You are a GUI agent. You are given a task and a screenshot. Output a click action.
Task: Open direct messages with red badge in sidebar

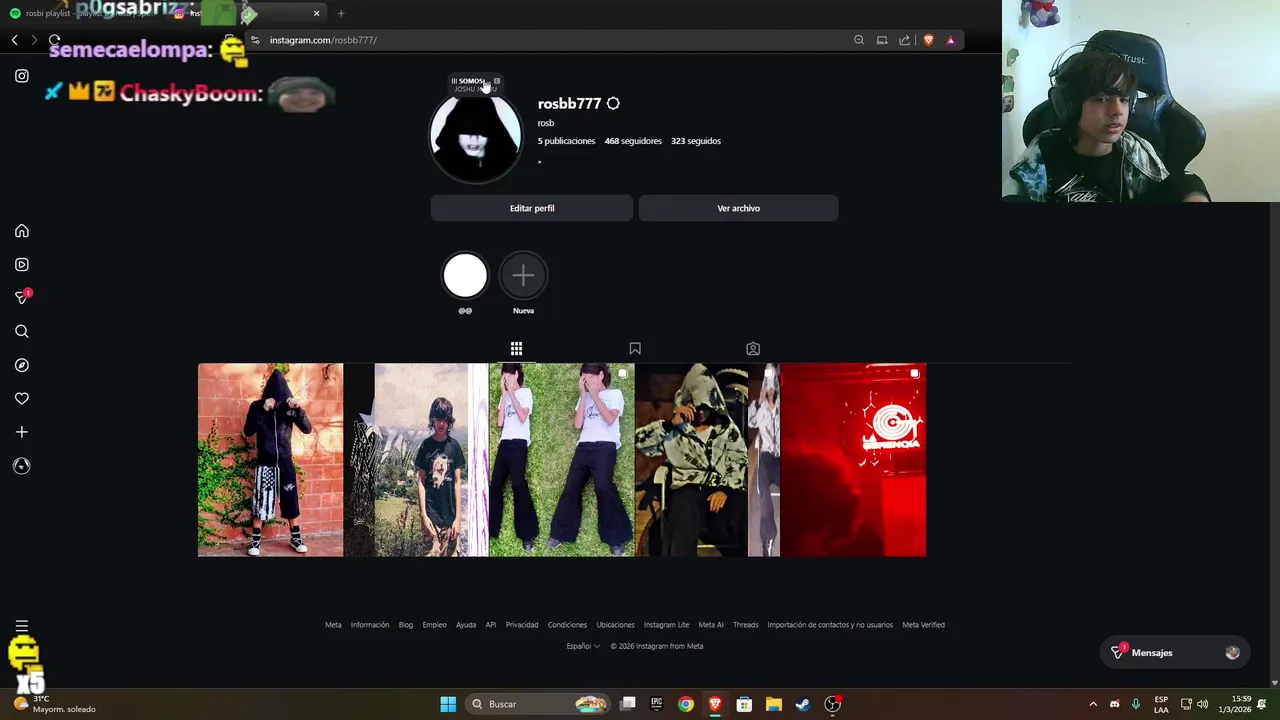coord(22,298)
